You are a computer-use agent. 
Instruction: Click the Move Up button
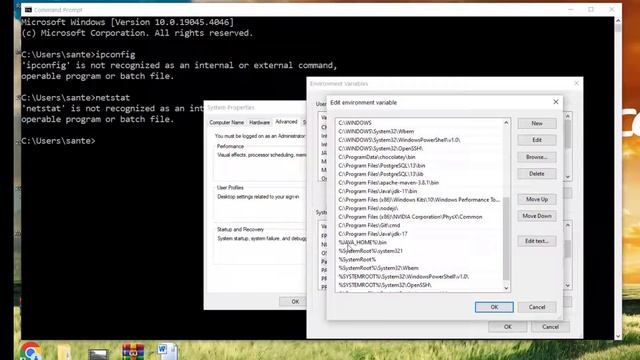pyautogui.click(x=537, y=199)
